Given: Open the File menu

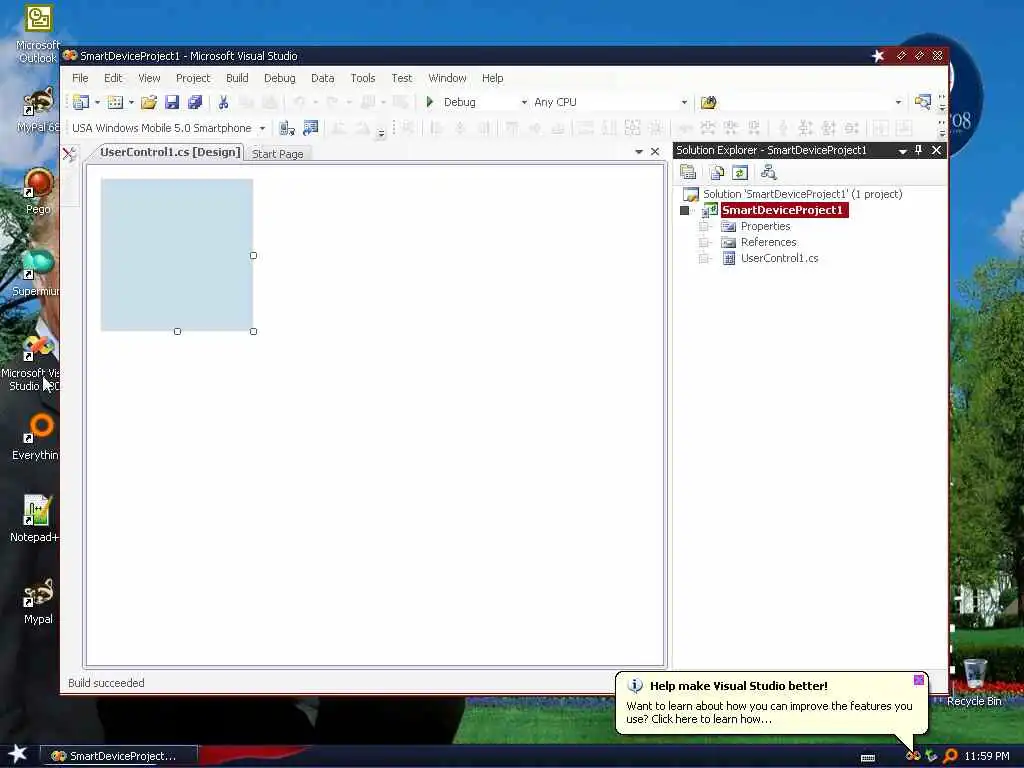Looking at the screenshot, I should click(x=80, y=78).
